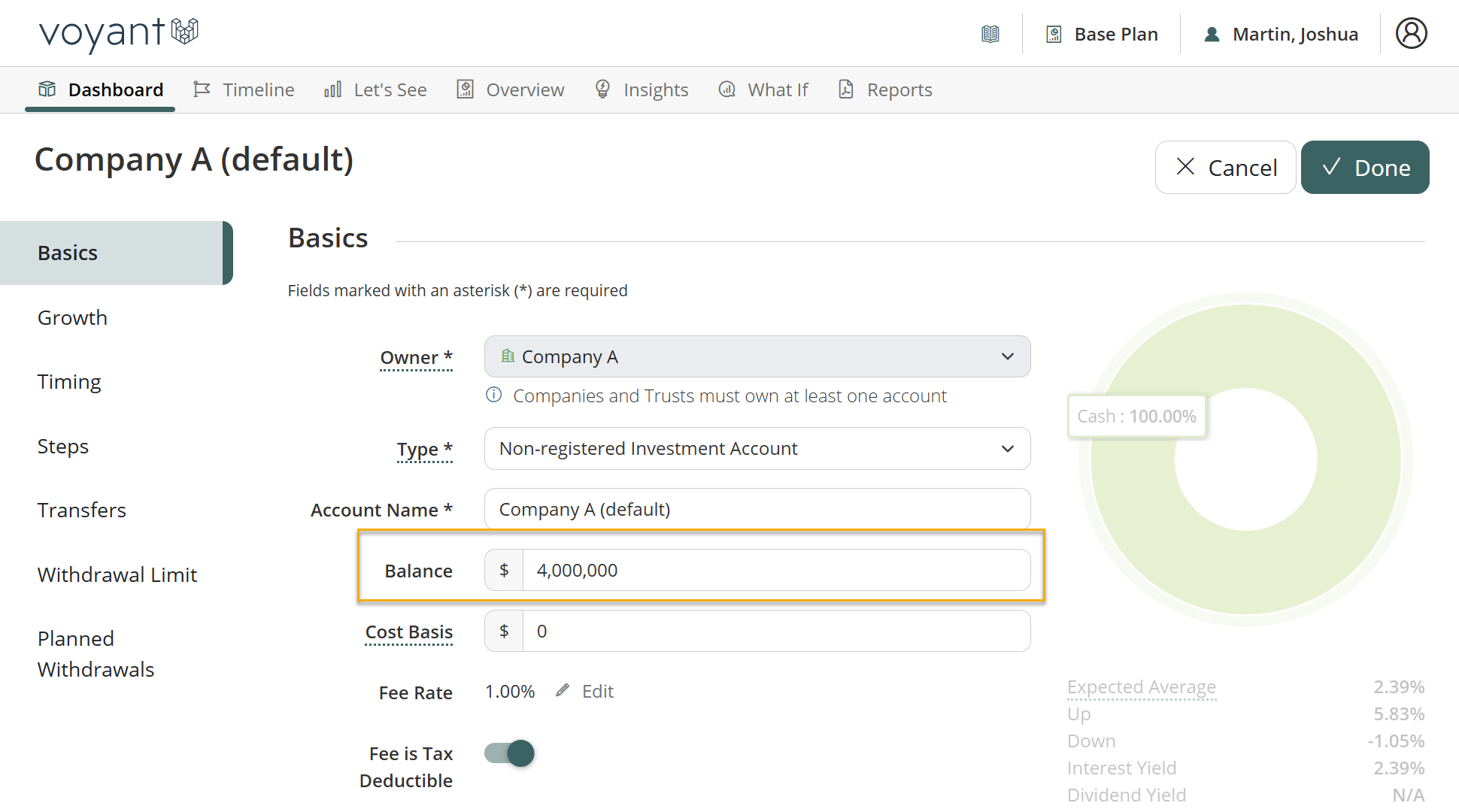The height and width of the screenshot is (812, 1459).
Task: Select Basics in the side menu
Action: [117, 253]
